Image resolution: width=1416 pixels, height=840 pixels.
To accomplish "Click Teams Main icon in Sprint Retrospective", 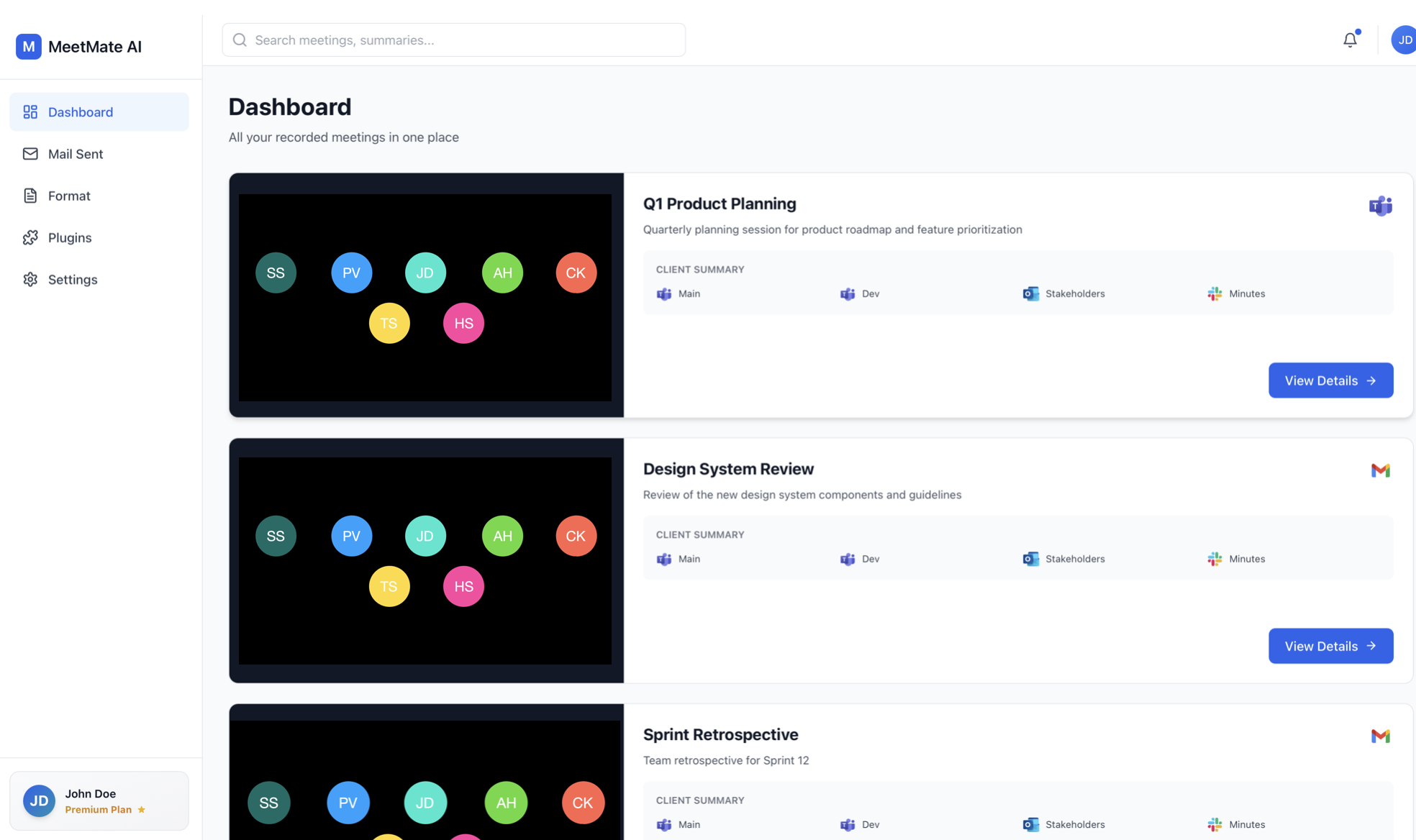I will click(663, 824).
